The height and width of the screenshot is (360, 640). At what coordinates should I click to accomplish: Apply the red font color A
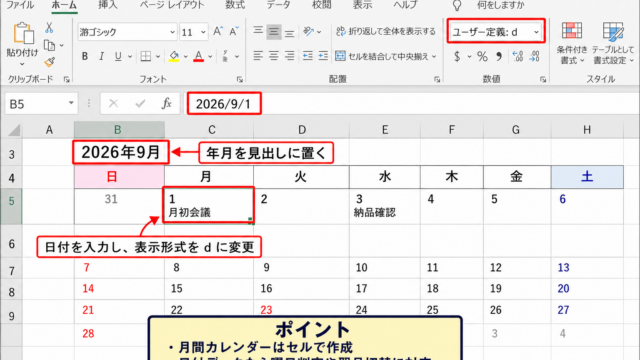pos(199,56)
